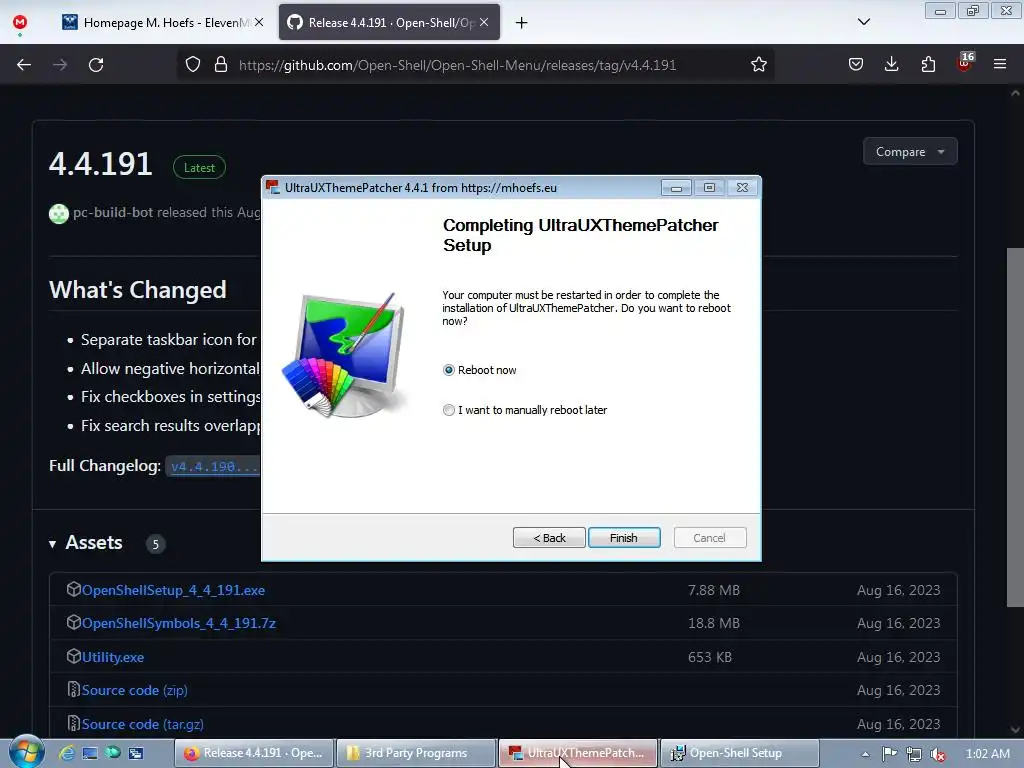This screenshot has width=1024, height=768.
Task: Download OpenShellSetup_4_4_191.exe
Action: point(173,590)
